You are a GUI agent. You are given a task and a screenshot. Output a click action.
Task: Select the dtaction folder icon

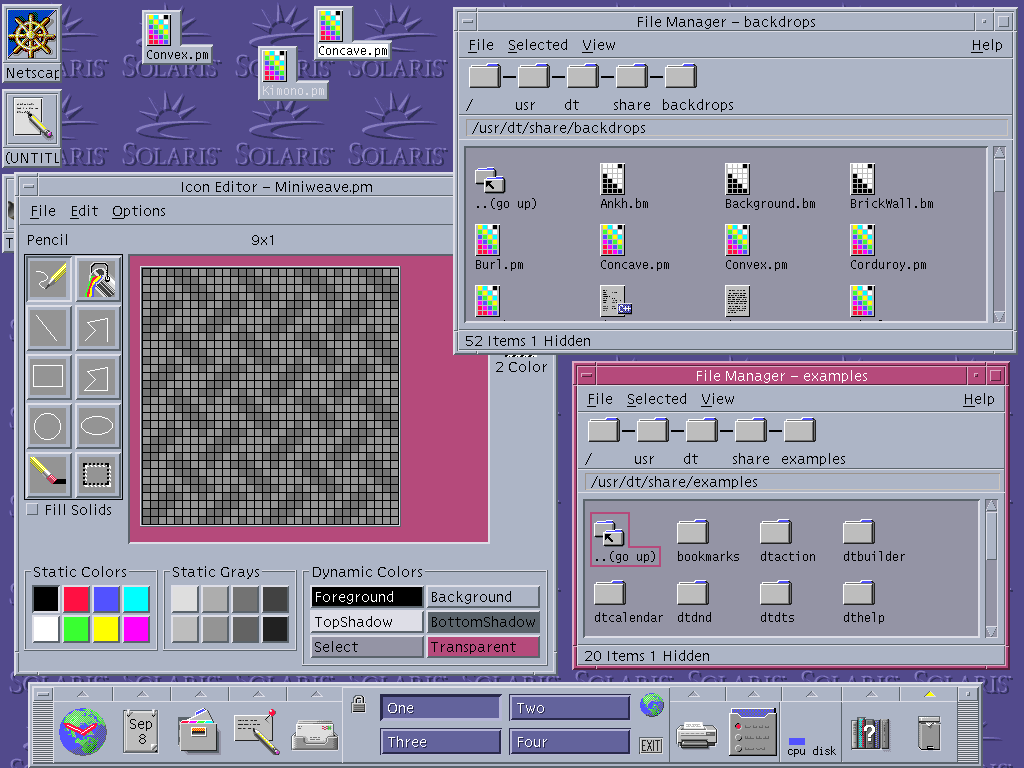776,532
